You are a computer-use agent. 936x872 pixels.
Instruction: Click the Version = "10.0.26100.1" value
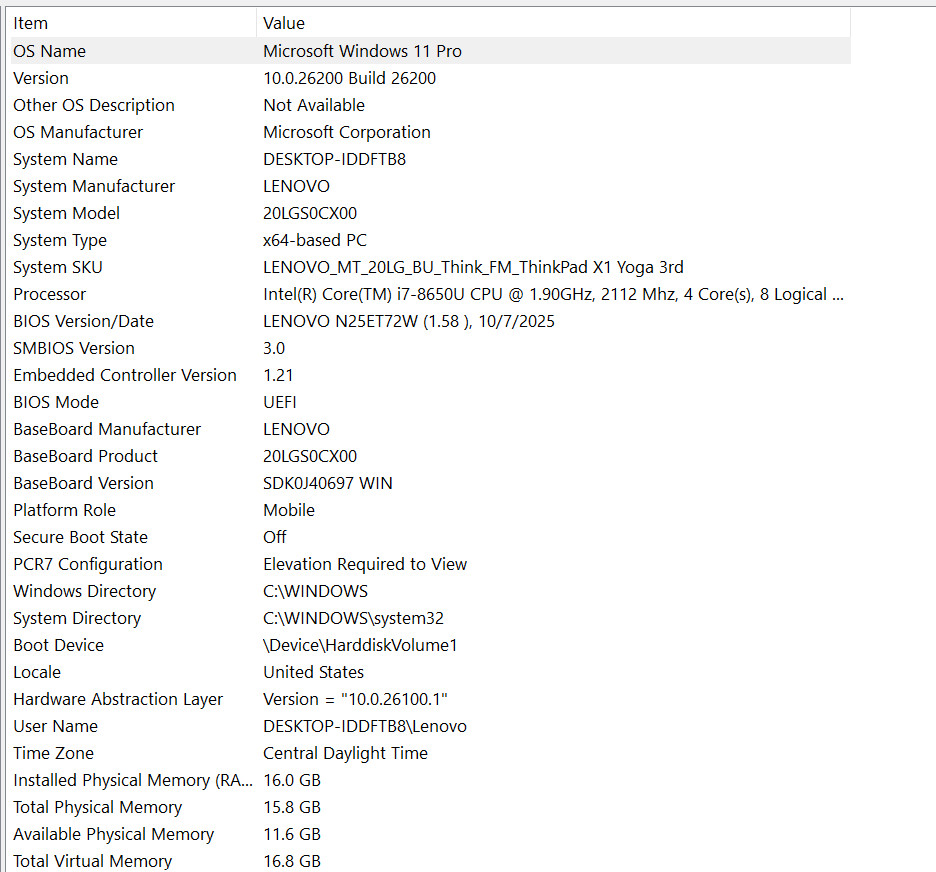point(355,699)
